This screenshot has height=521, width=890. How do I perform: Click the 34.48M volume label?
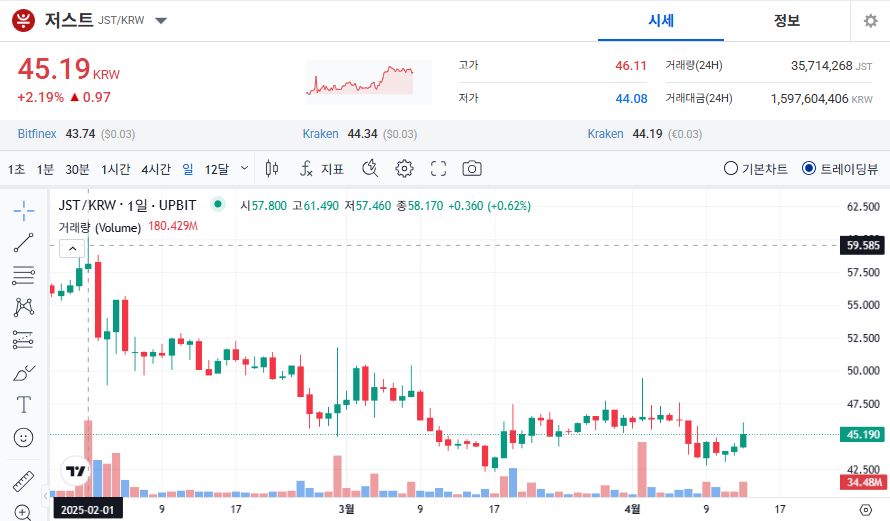click(x=864, y=482)
